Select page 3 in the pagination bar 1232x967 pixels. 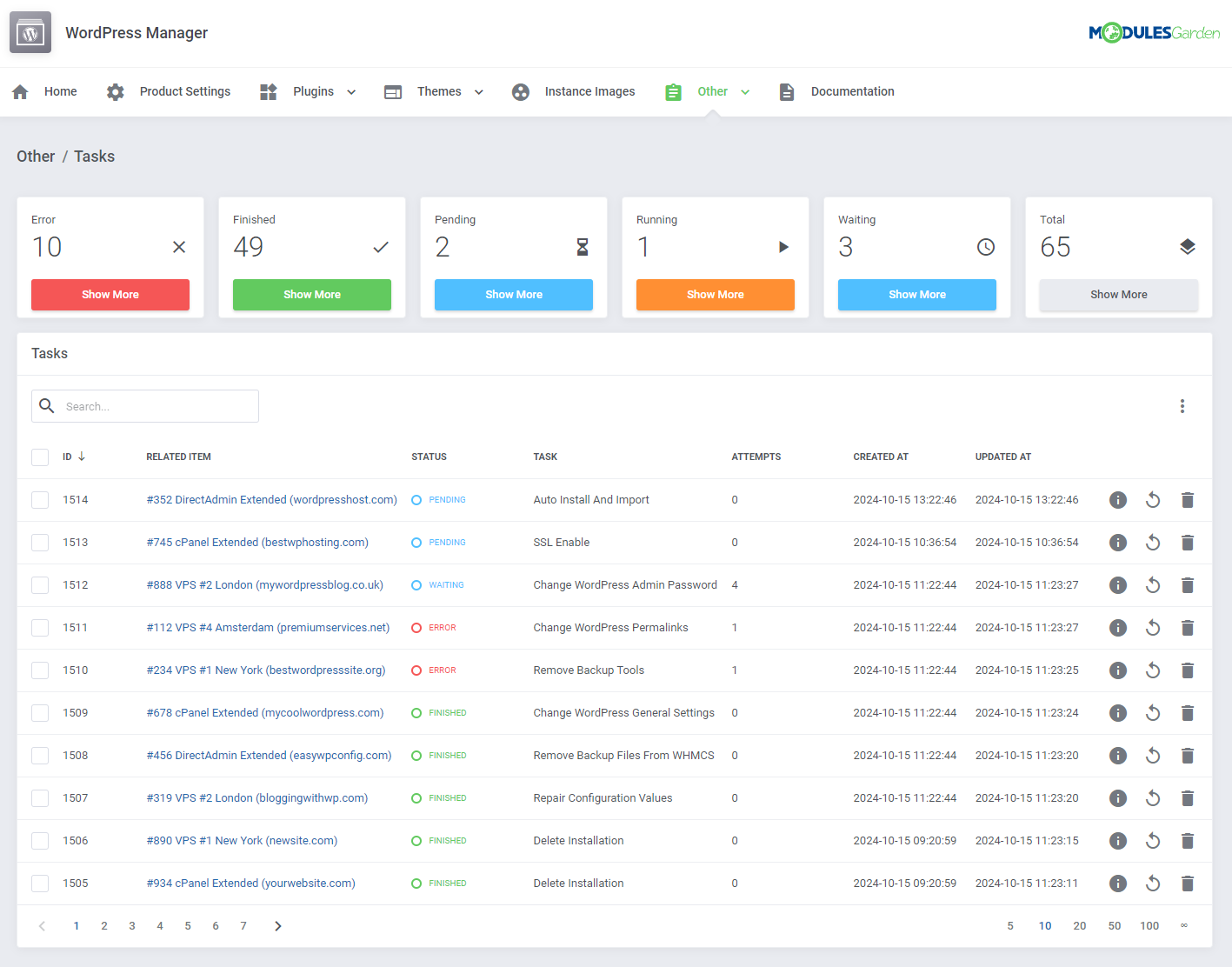[132, 925]
